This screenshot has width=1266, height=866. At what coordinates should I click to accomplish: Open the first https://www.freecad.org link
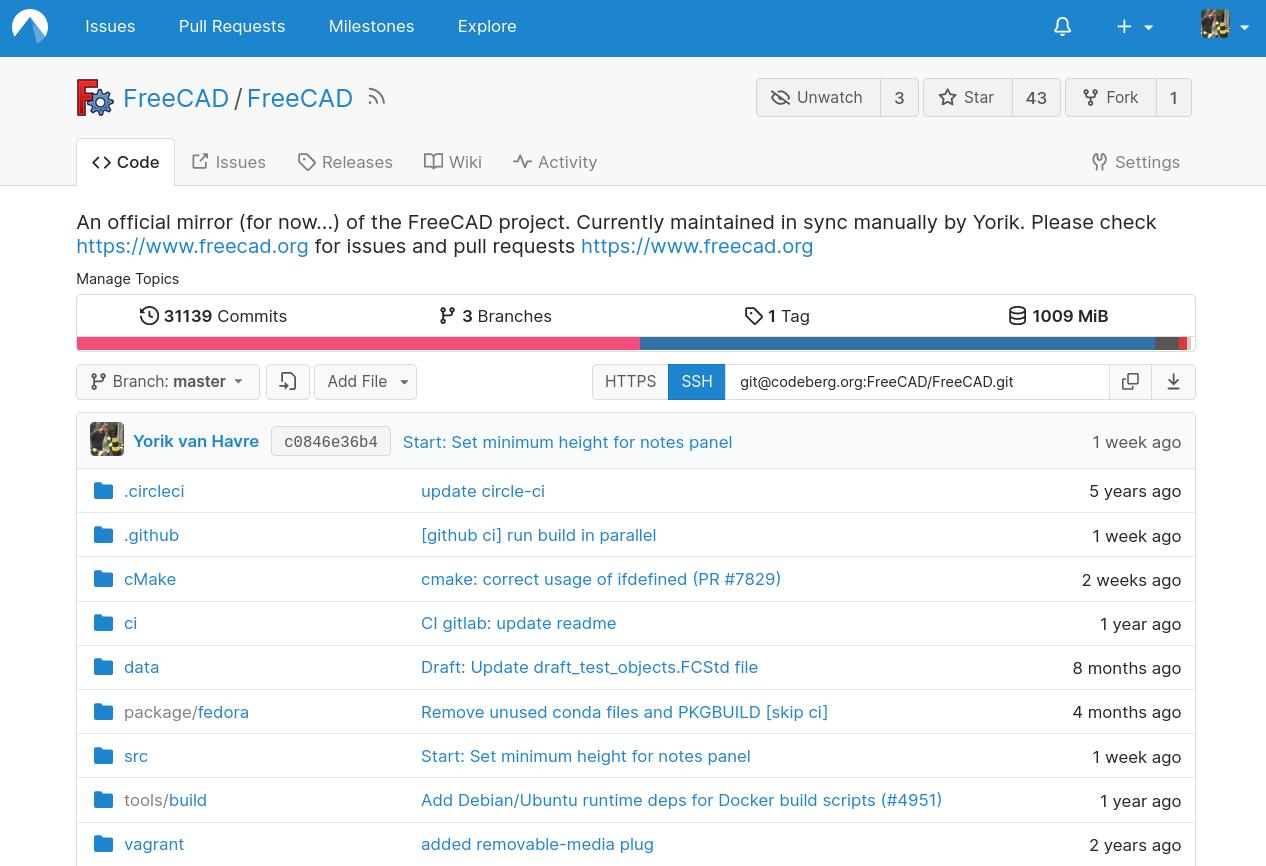[x=192, y=246]
